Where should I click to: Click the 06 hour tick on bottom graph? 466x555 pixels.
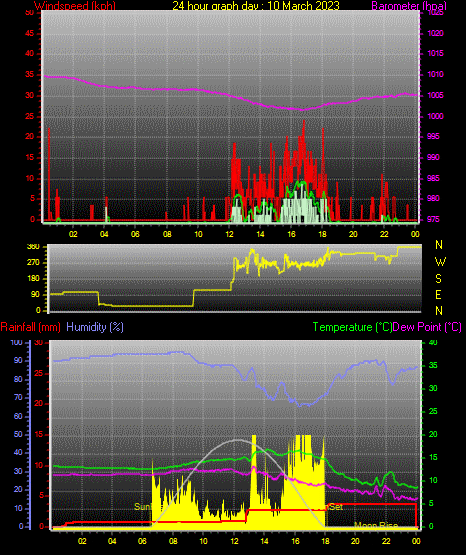click(x=142, y=541)
